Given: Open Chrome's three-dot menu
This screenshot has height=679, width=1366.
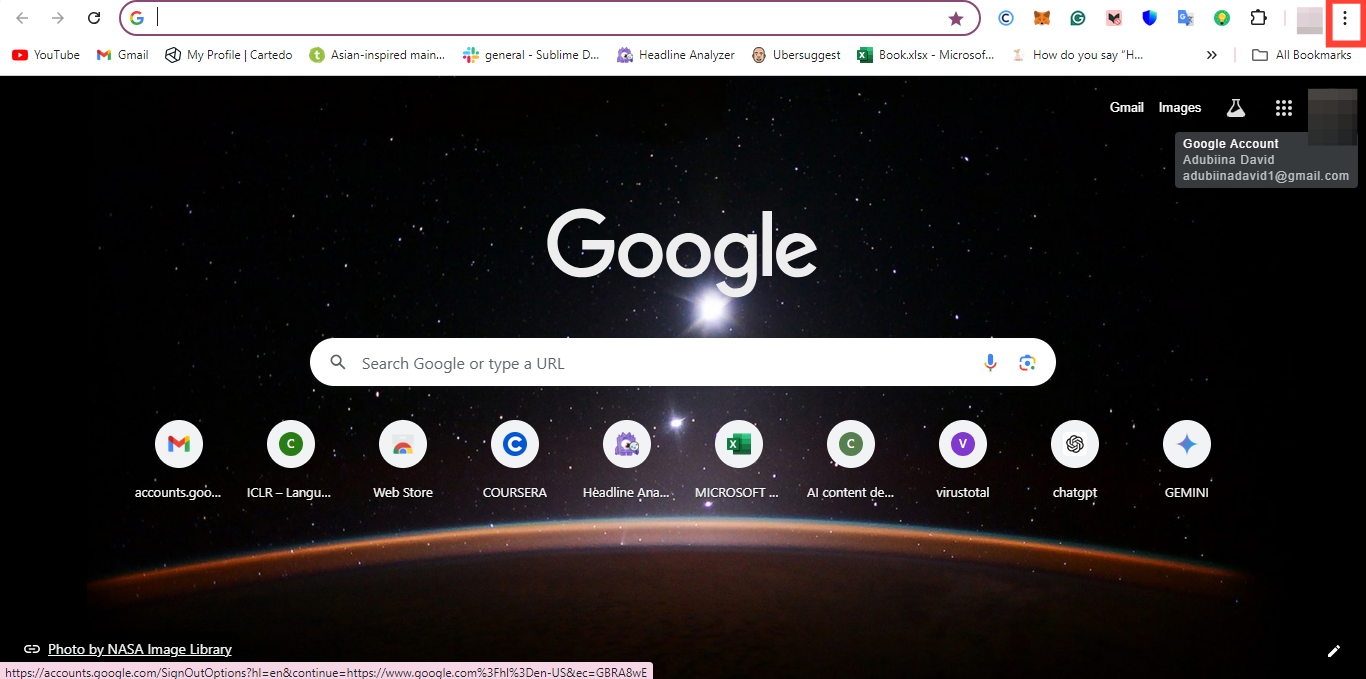Looking at the screenshot, I should tap(1345, 19).
